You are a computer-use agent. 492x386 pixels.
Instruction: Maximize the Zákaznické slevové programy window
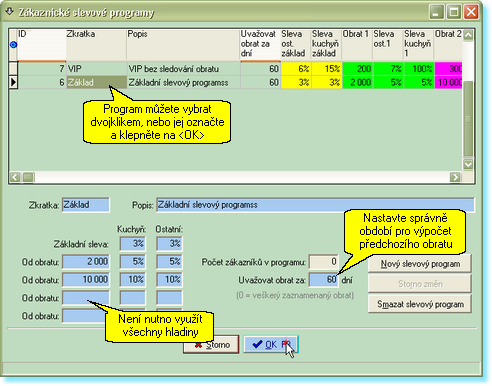pos(454,12)
